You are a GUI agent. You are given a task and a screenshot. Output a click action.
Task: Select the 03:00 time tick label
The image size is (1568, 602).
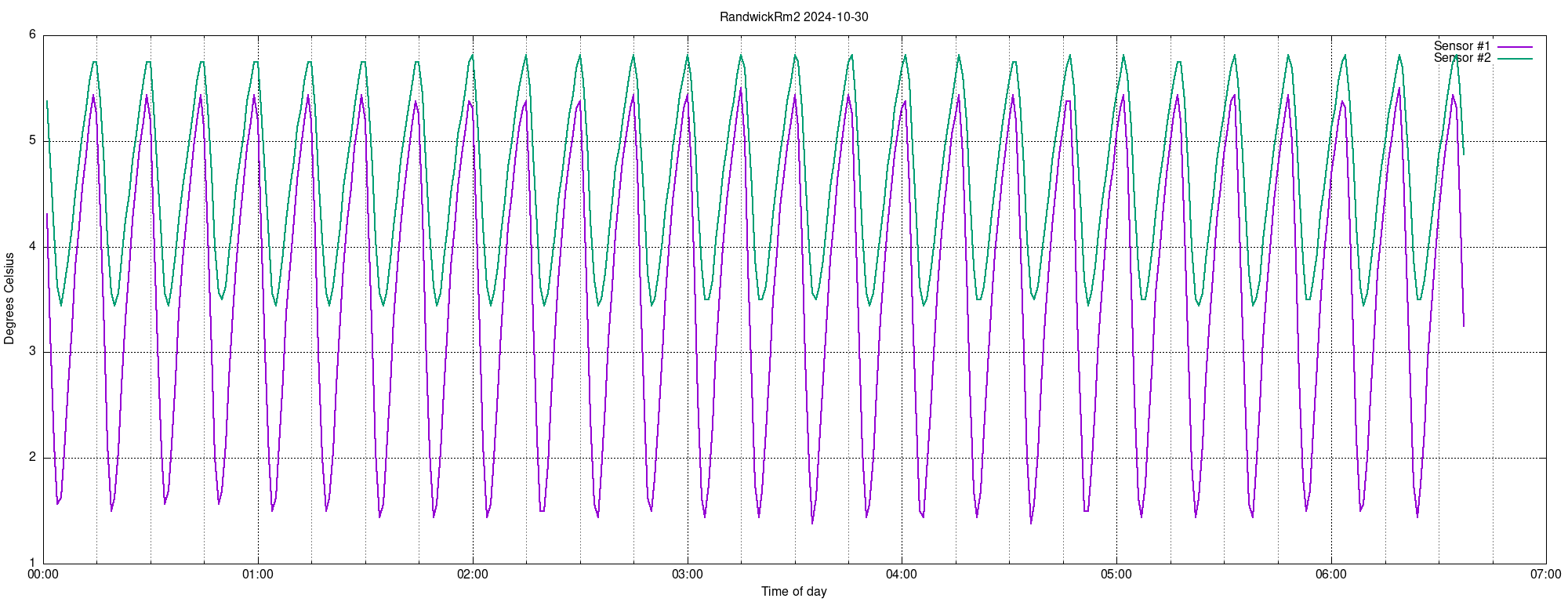pyautogui.click(x=688, y=575)
